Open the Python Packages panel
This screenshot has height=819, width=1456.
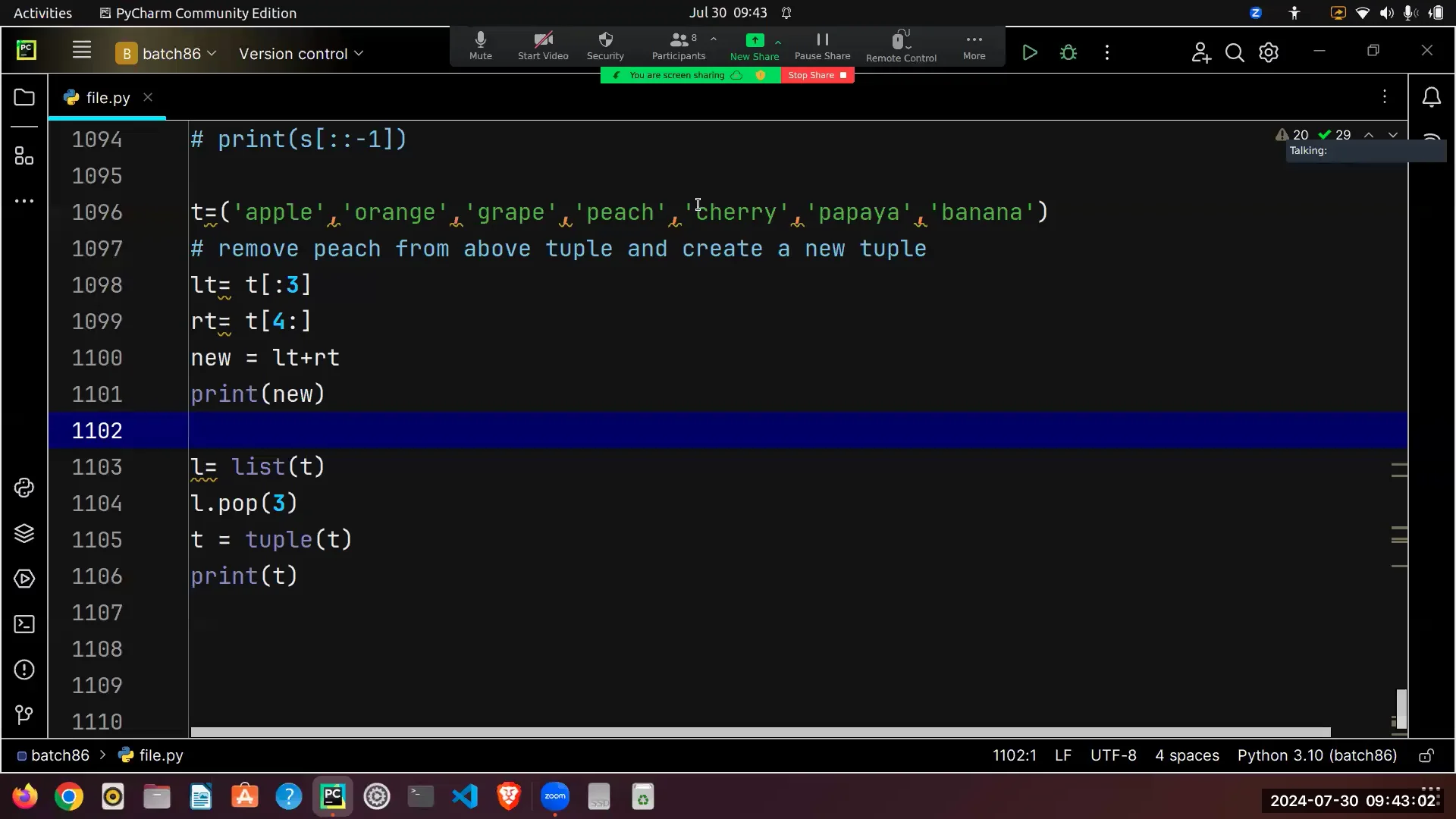click(x=24, y=533)
